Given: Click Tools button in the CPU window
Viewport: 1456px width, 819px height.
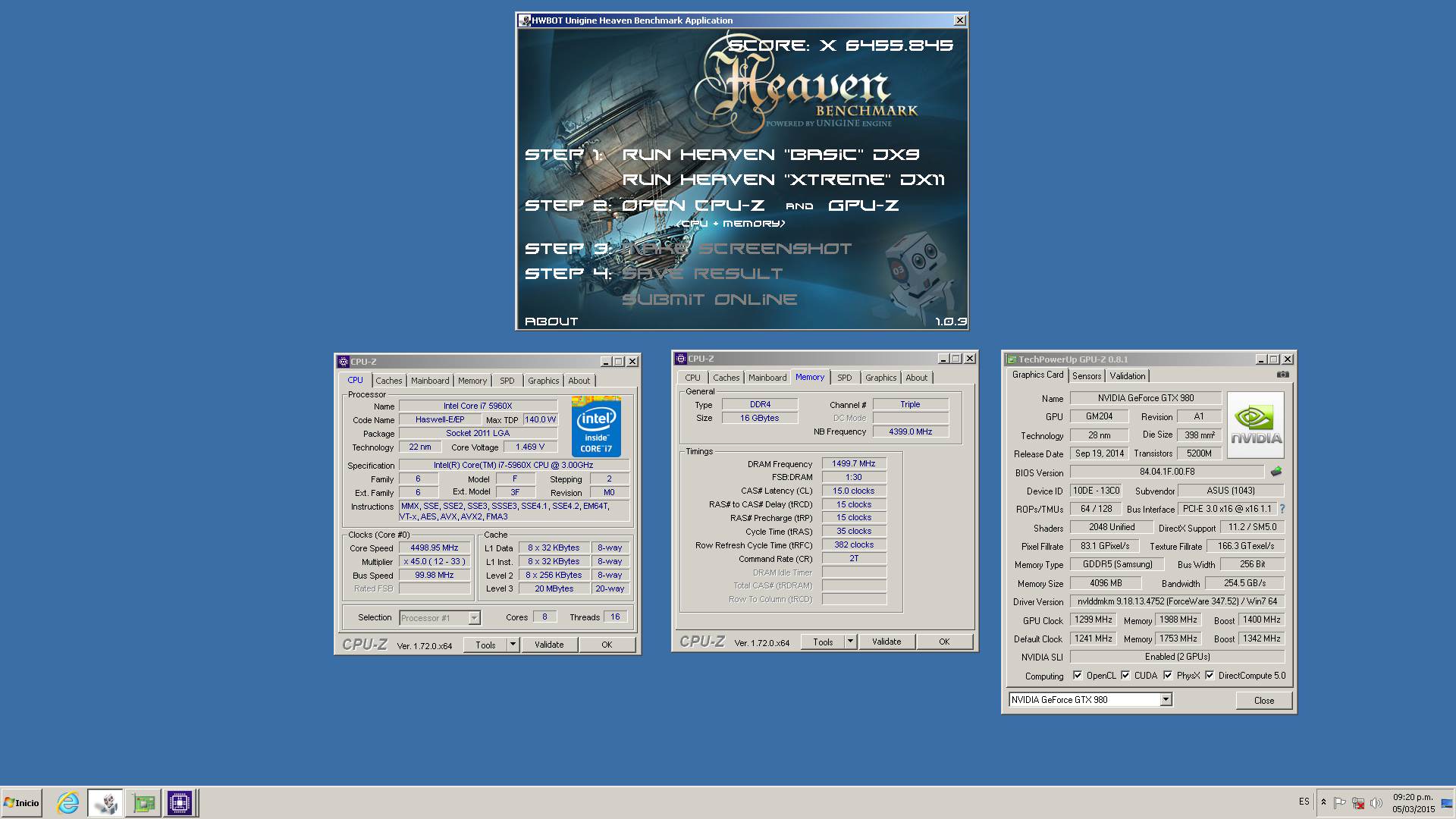Looking at the screenshot, I should tap(485, 645).
